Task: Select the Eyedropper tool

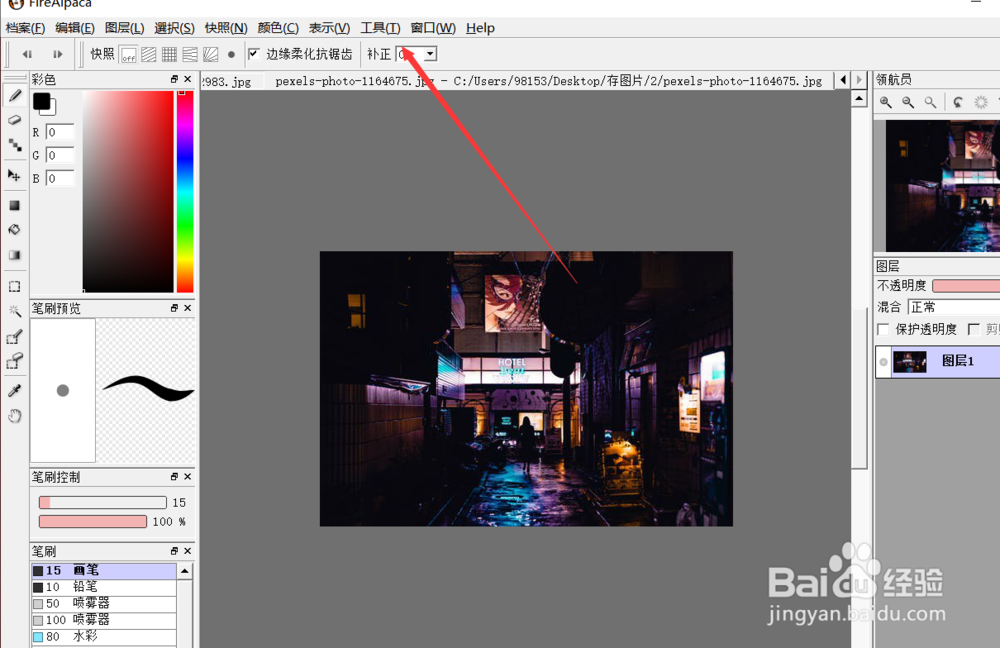Action: (13, 390)
